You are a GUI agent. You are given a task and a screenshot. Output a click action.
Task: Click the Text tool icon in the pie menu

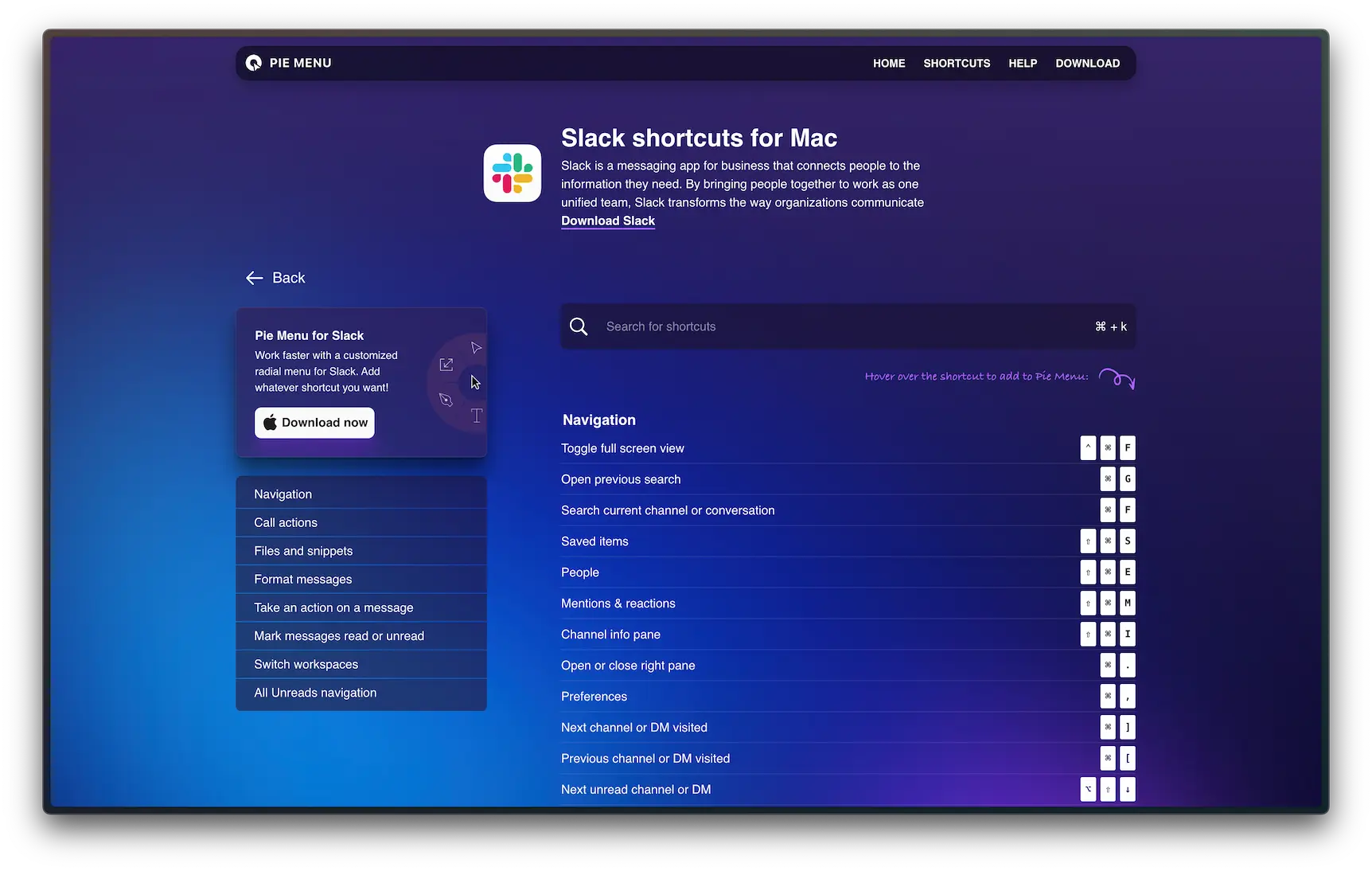[477, 415]
